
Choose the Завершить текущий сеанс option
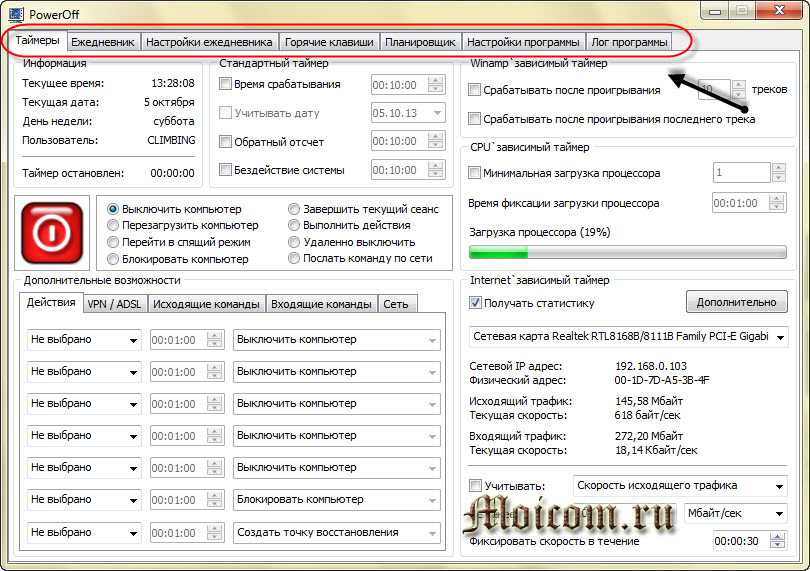pyautogui.click(x=294, y=210)
